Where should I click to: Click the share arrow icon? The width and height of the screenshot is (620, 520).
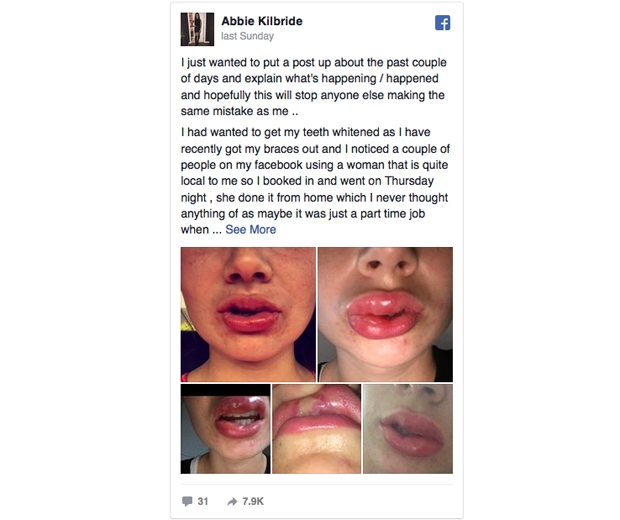[232, 501]
